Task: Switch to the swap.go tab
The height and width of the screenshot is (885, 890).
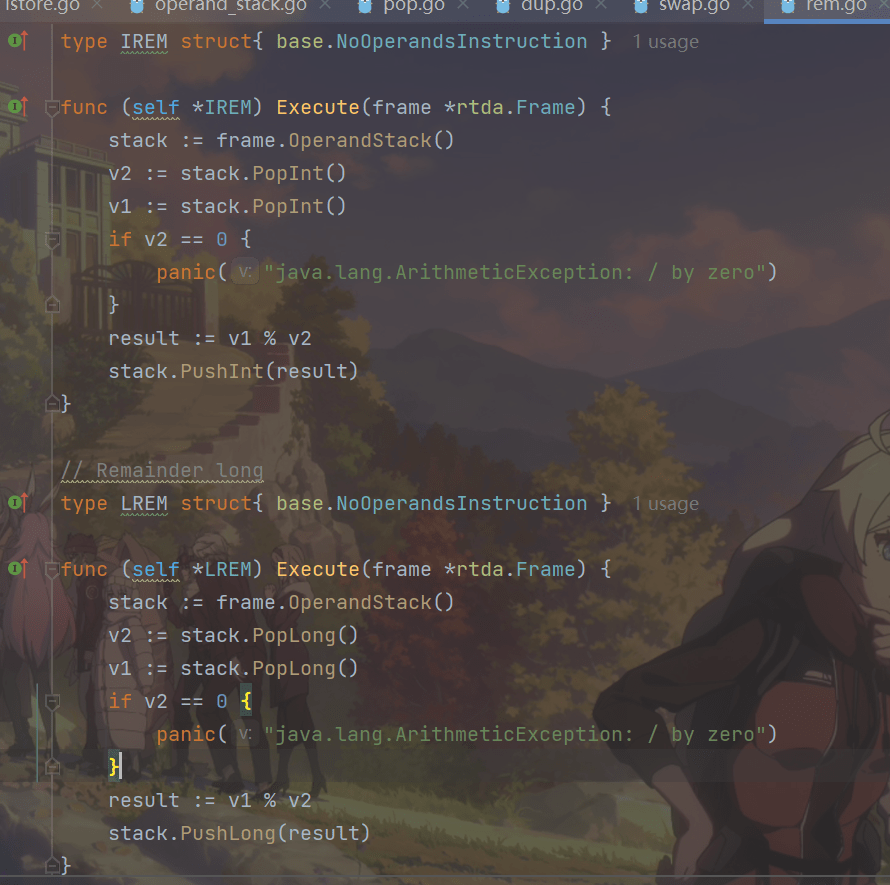Action: pyautogui.click(x=694, y=7)
